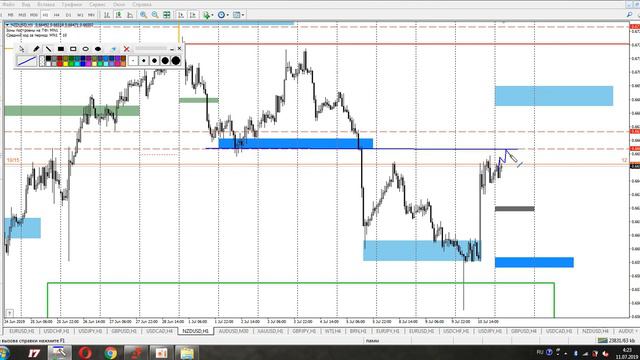Select the pencil freehand drawing tool
The height and width of the screenshot is (360, 640).
pyautogui.click(x=36, y=49)
